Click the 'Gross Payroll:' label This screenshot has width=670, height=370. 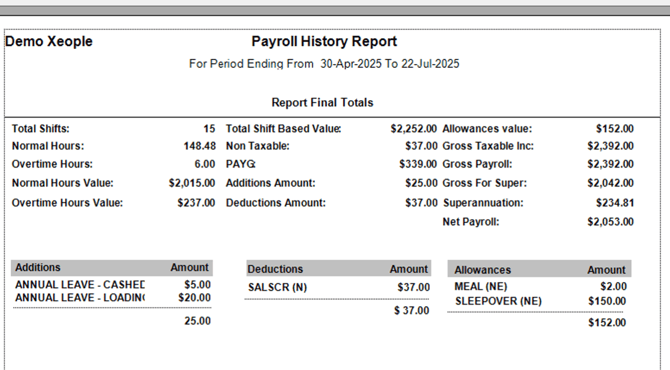click(477, 164)
